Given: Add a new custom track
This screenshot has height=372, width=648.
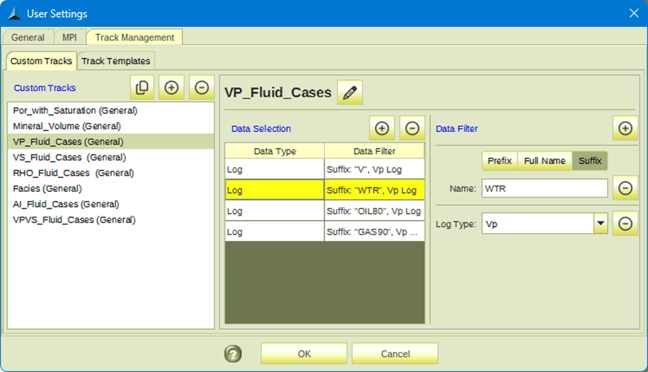Looking at the screenshot, I should [x=172, y=87].
